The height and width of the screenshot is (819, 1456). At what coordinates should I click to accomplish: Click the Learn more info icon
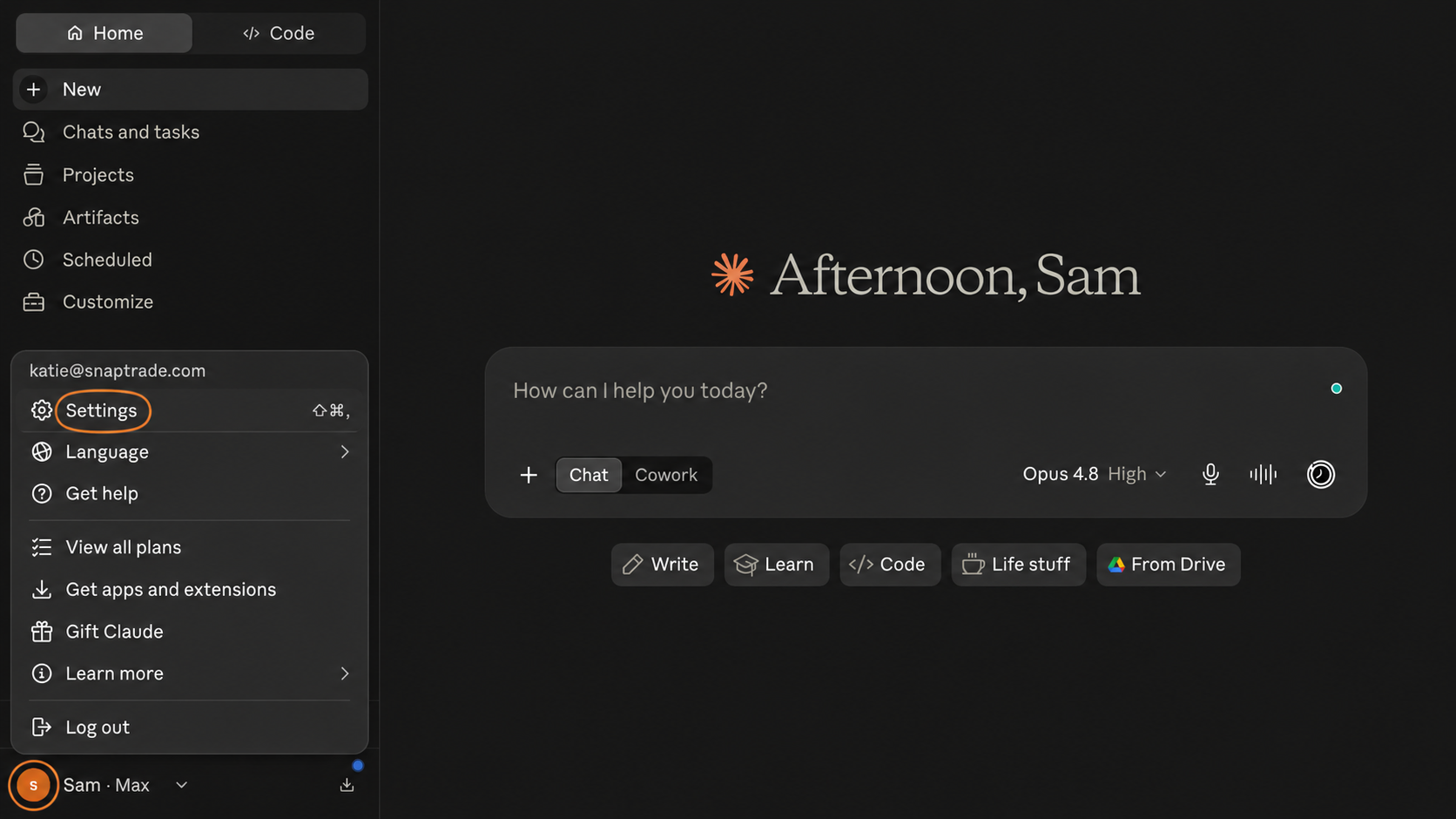[x=41, y=673]
